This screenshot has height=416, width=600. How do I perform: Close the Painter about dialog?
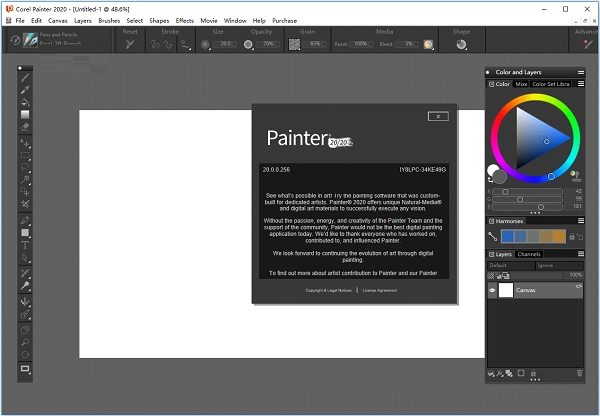437,116
